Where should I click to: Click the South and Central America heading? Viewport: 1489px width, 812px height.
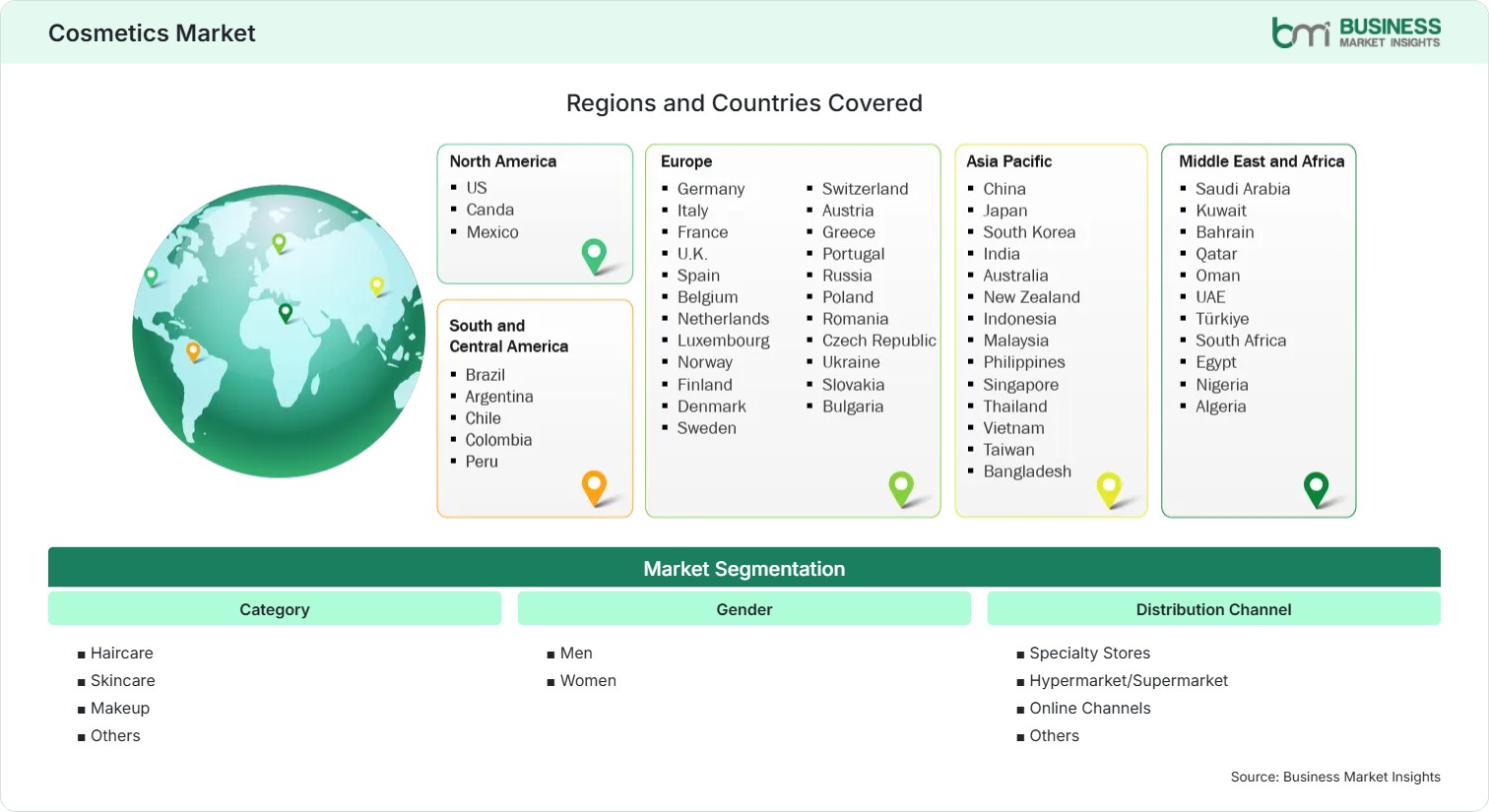[x=509, y=336]
